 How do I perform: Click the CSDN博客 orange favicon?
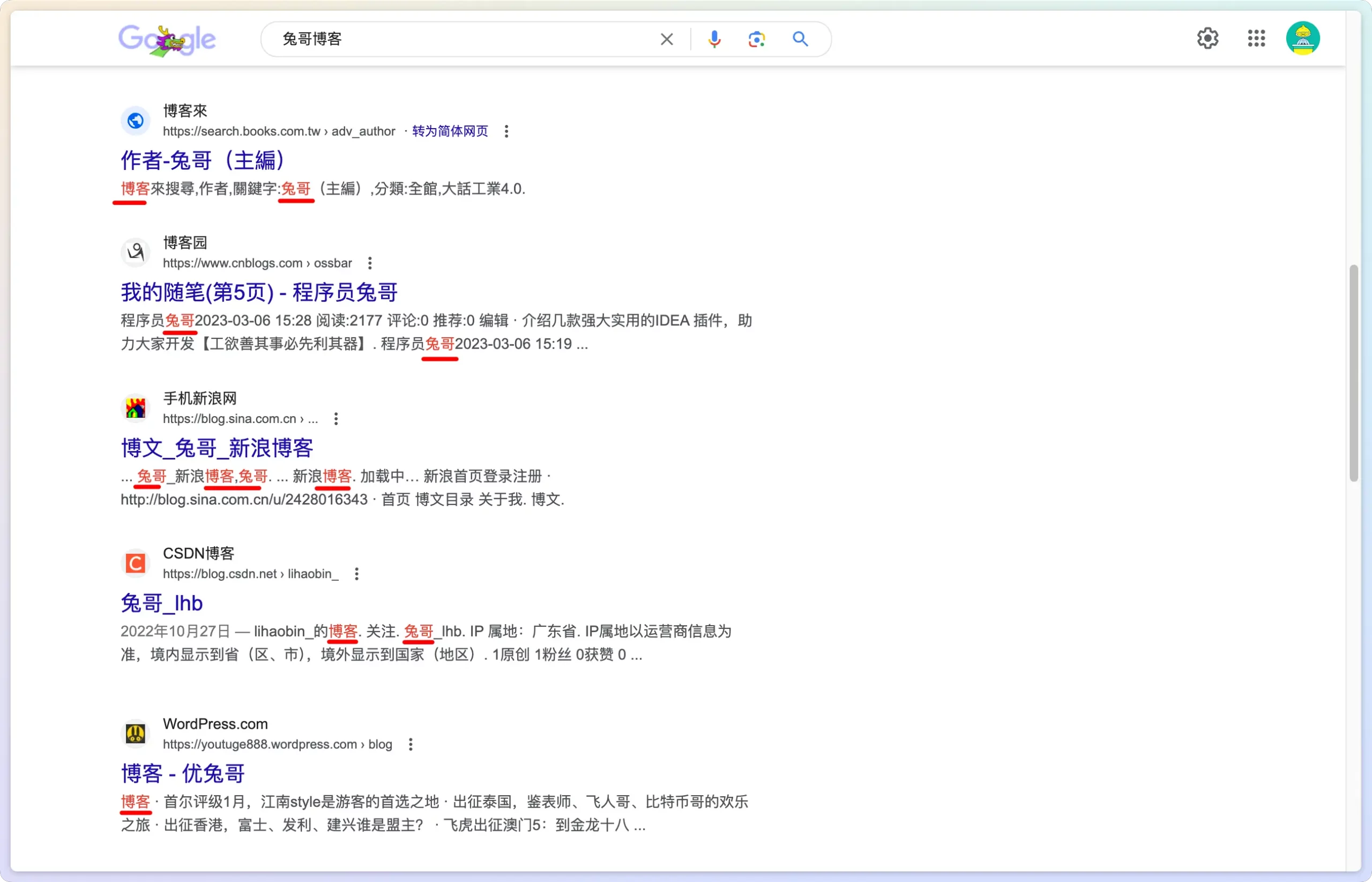pos(136,564)
